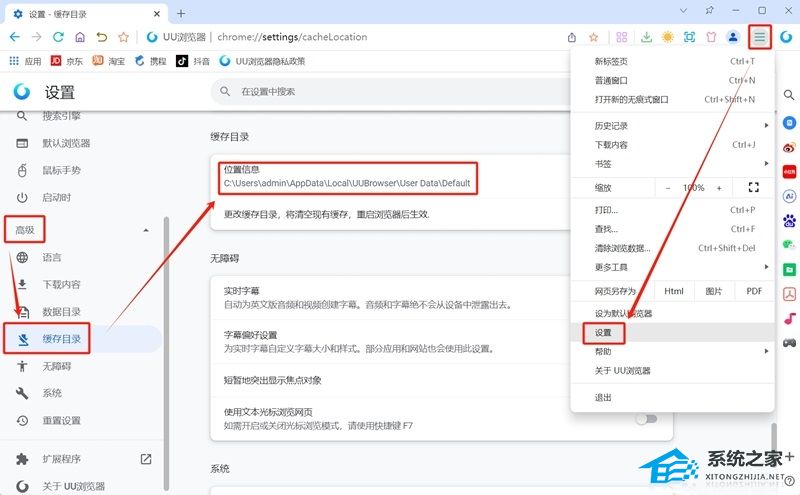Open 默认浏览器 settings section

tap(82, 143)
